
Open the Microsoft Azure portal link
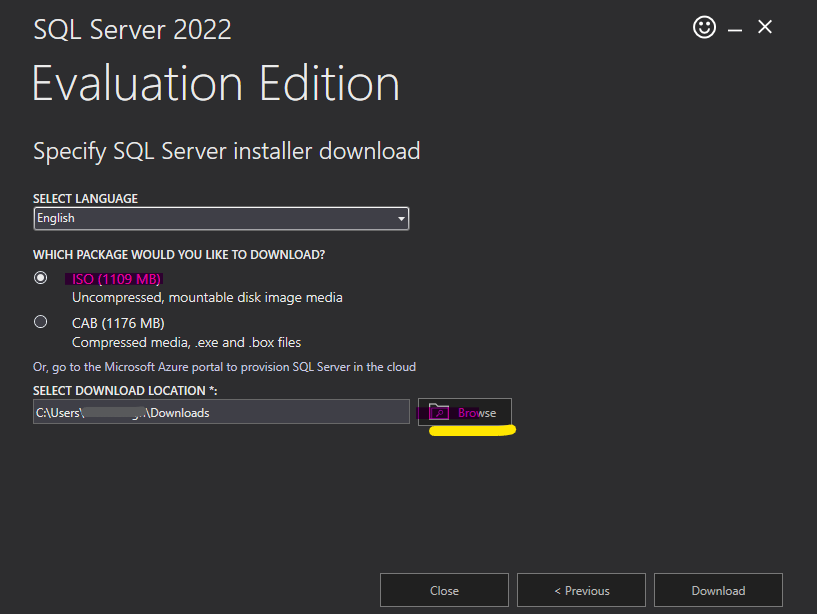tap(224, 367)
